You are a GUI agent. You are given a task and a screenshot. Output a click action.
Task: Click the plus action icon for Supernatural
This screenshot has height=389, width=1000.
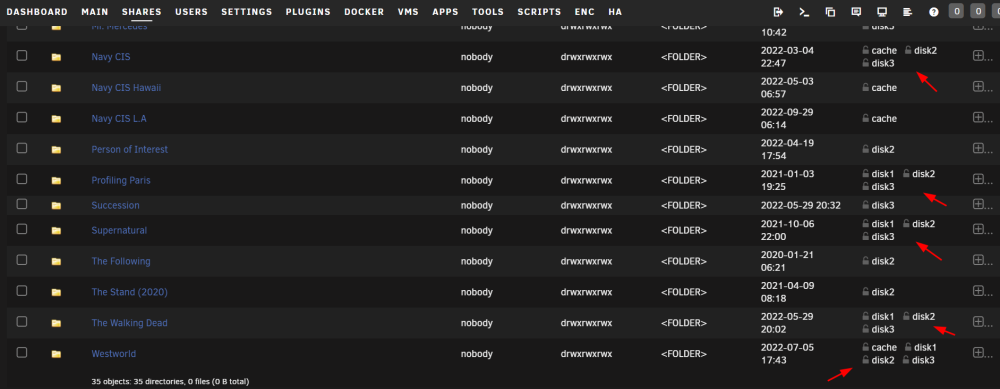pos(978,229)
